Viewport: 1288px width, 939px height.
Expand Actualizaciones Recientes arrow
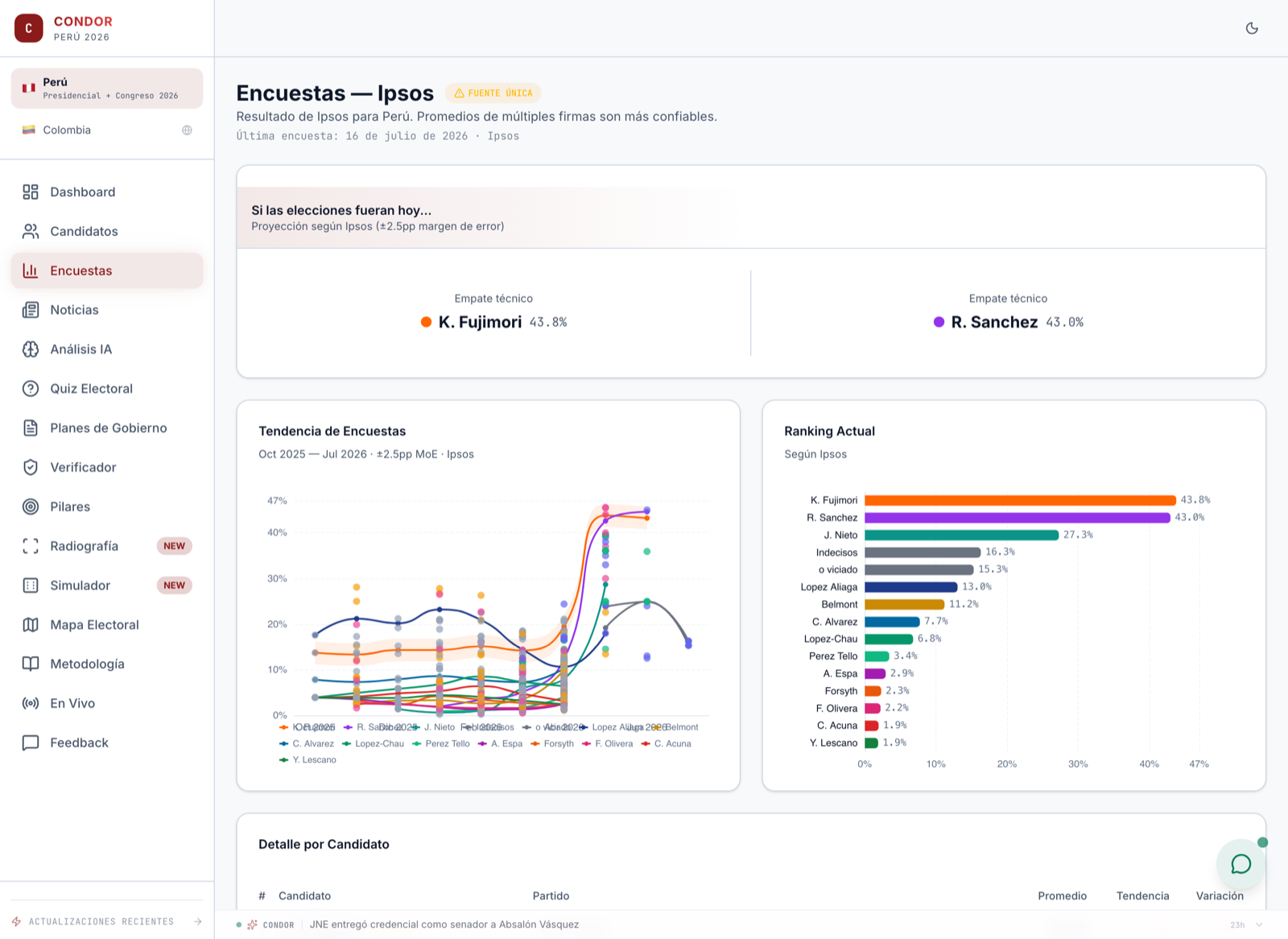pyautogui.click(x=198, y=921)
